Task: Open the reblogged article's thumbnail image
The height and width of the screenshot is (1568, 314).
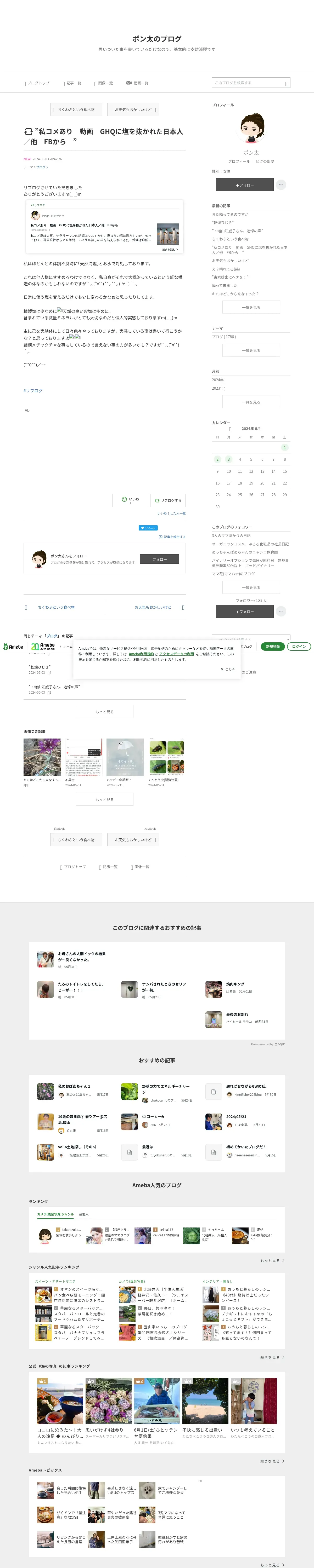Action: pyautogui.click(x=168, y=234)
